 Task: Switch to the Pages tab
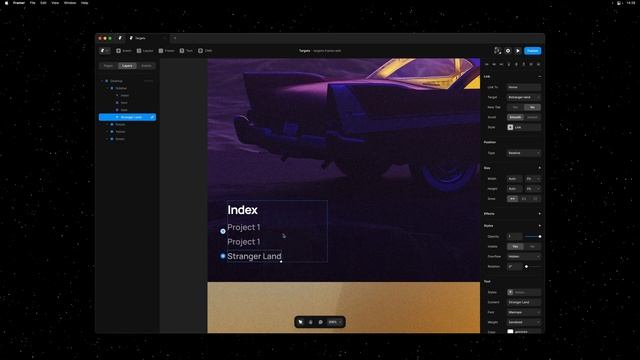[108, 66]
